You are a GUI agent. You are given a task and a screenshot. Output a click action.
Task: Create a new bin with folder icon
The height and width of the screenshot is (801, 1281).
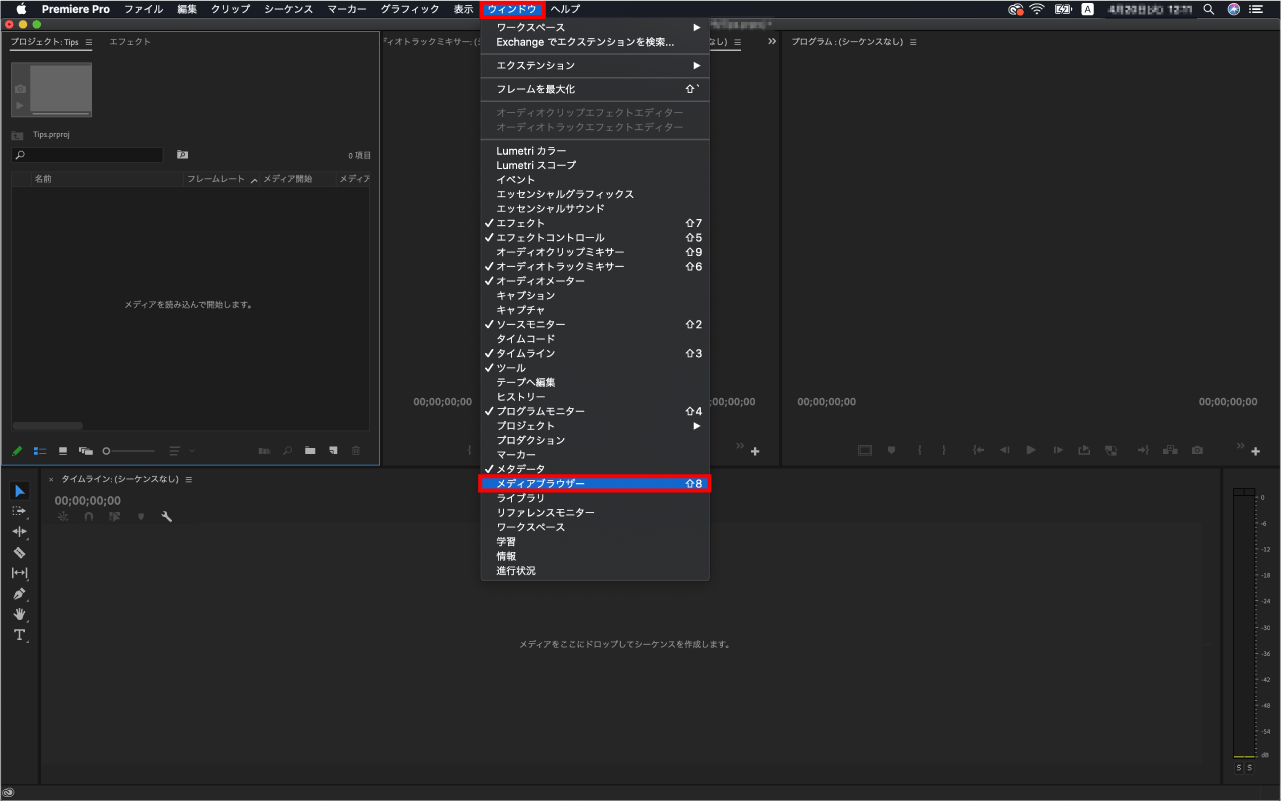pyautogui.click(x=310, y=451)
